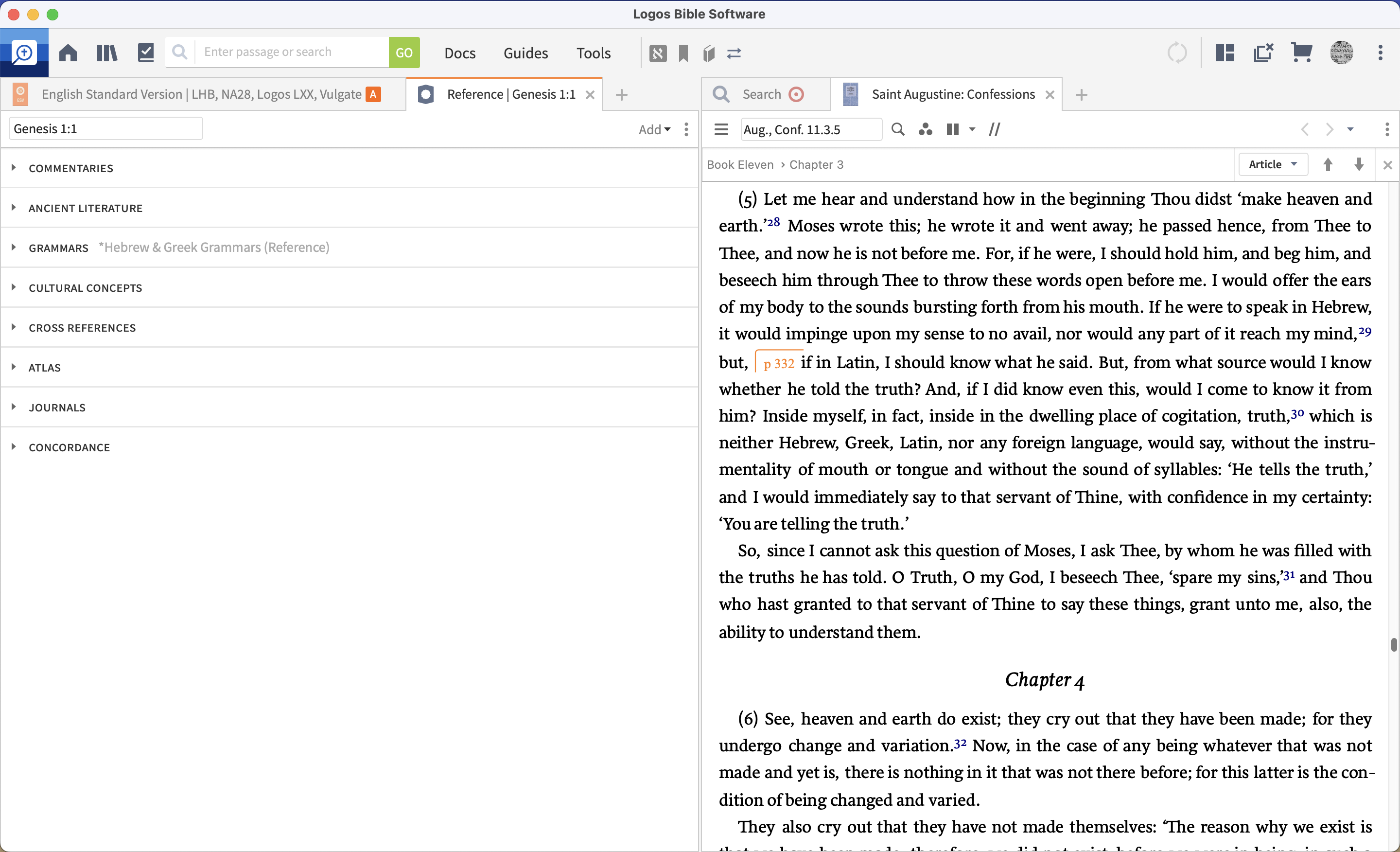Click the reading plan checkmark icon
The image size is (1400, 852).
tap(146, 53)
